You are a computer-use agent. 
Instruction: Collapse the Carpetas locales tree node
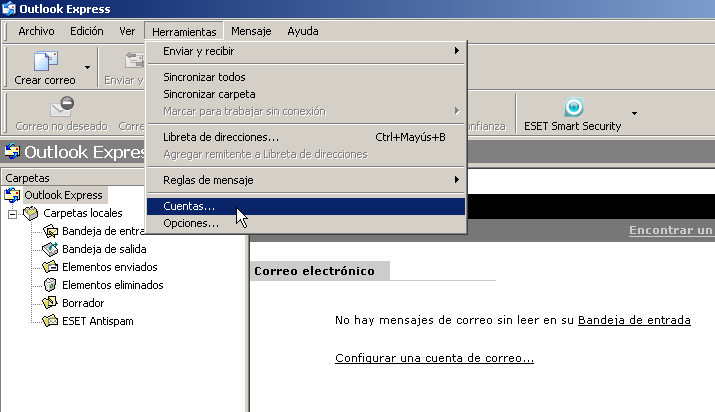click(12, 214)
